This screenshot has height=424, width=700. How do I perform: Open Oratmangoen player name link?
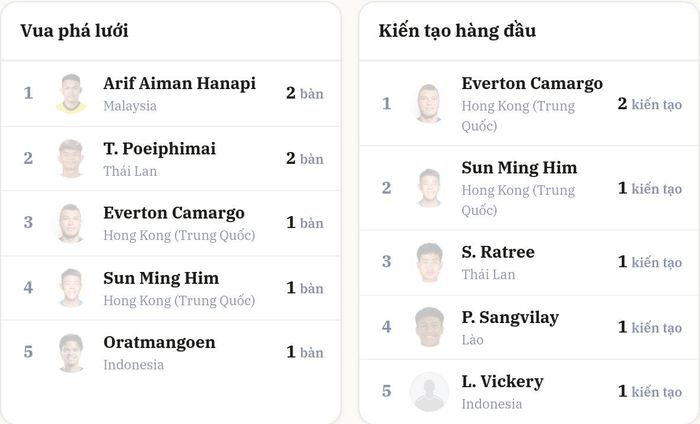click(x=159, y=342)
